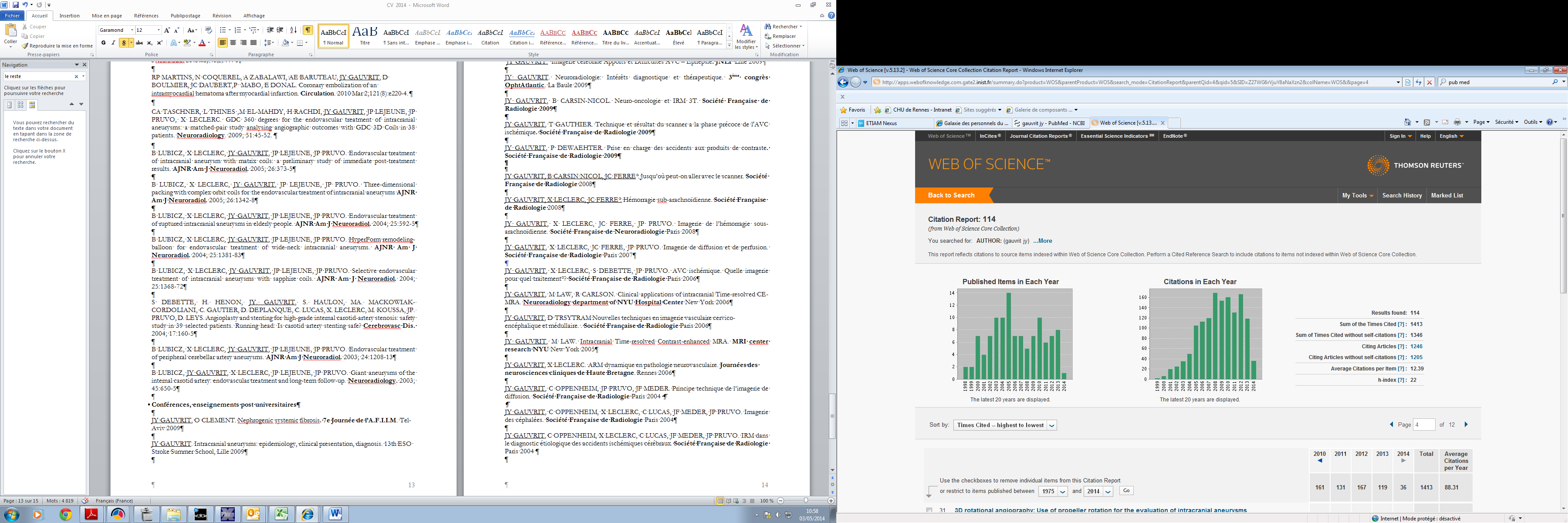
Task: Open the Fichier tab
Action: tap(12, 16)
